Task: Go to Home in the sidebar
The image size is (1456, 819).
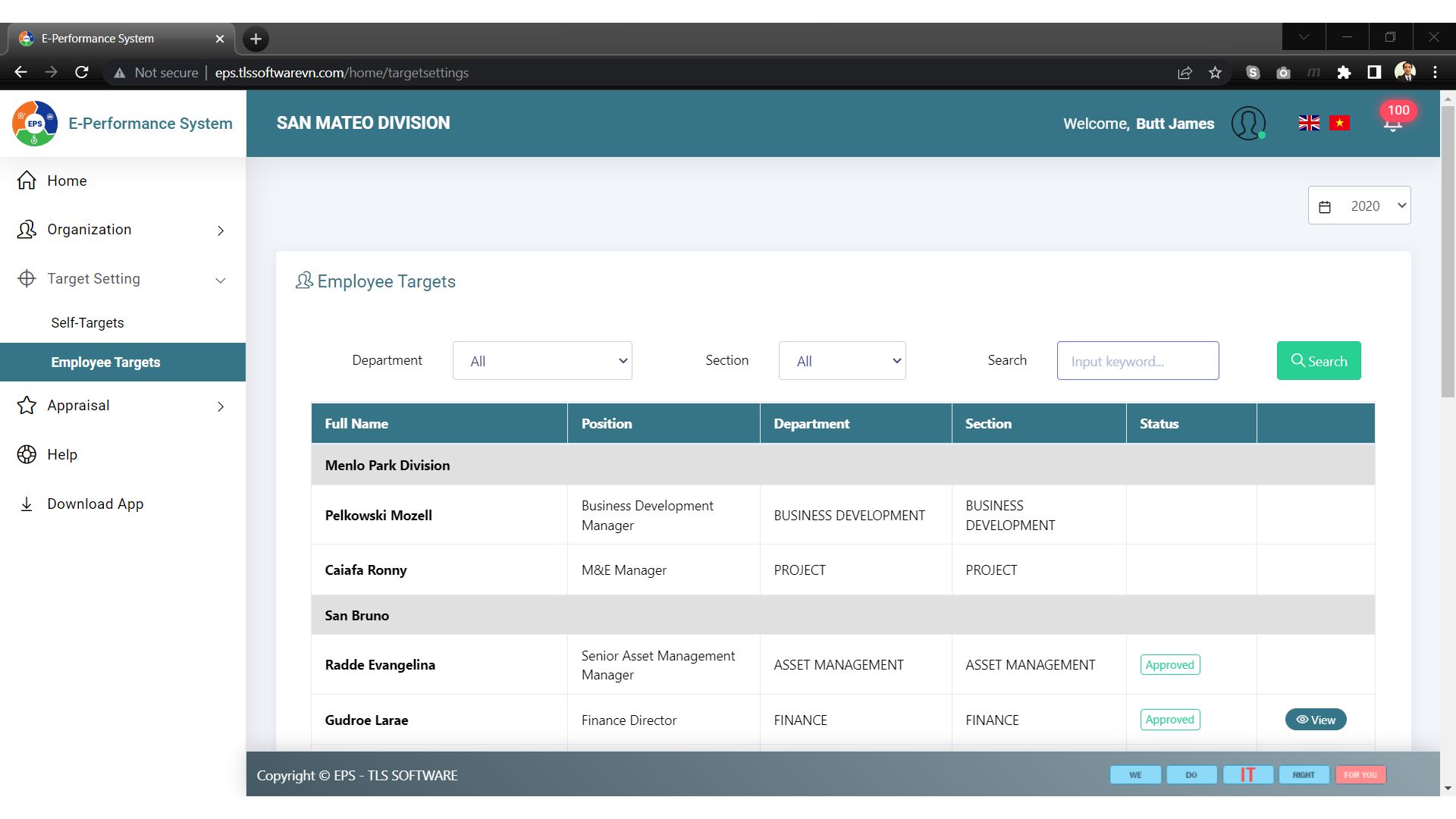Action: [x=67, y=181]
